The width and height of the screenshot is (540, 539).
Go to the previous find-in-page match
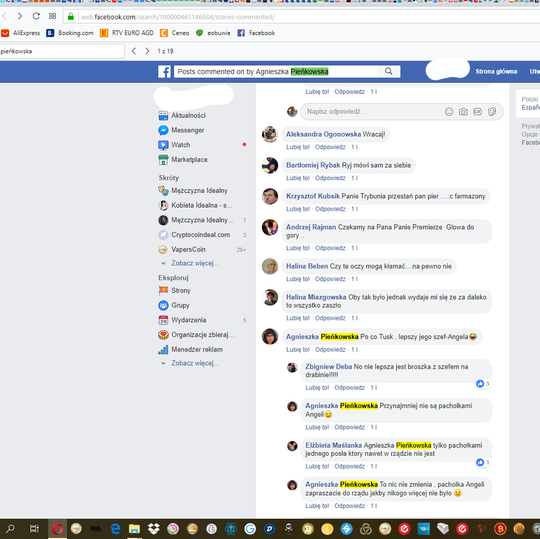pyautogui.click(x=134, y=51)
